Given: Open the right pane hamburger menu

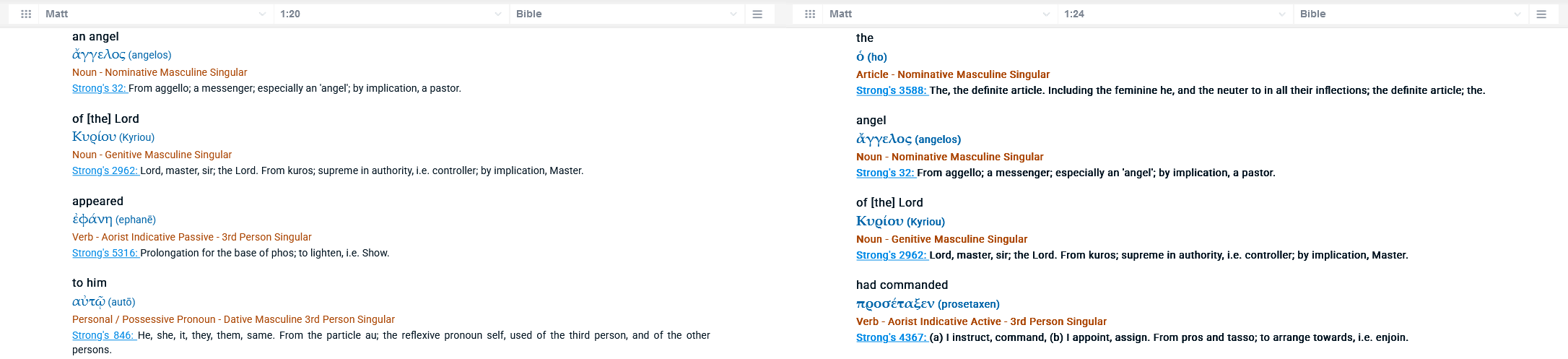Looking at the screenshot, I should coord(1541,14).
